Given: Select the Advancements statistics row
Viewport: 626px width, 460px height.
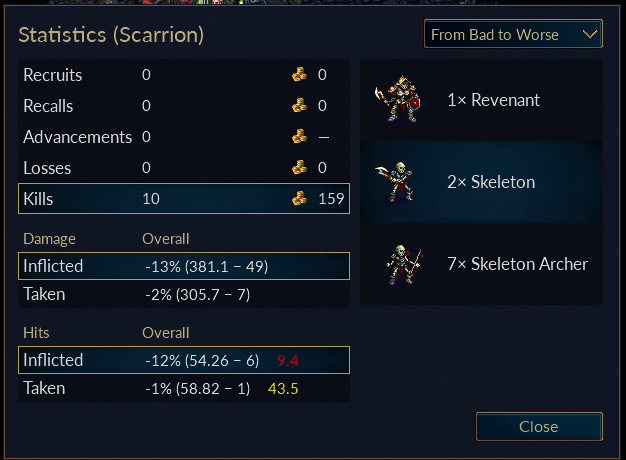Looking at the screenshot, I should pyautogui.click(x=184, y=137).
